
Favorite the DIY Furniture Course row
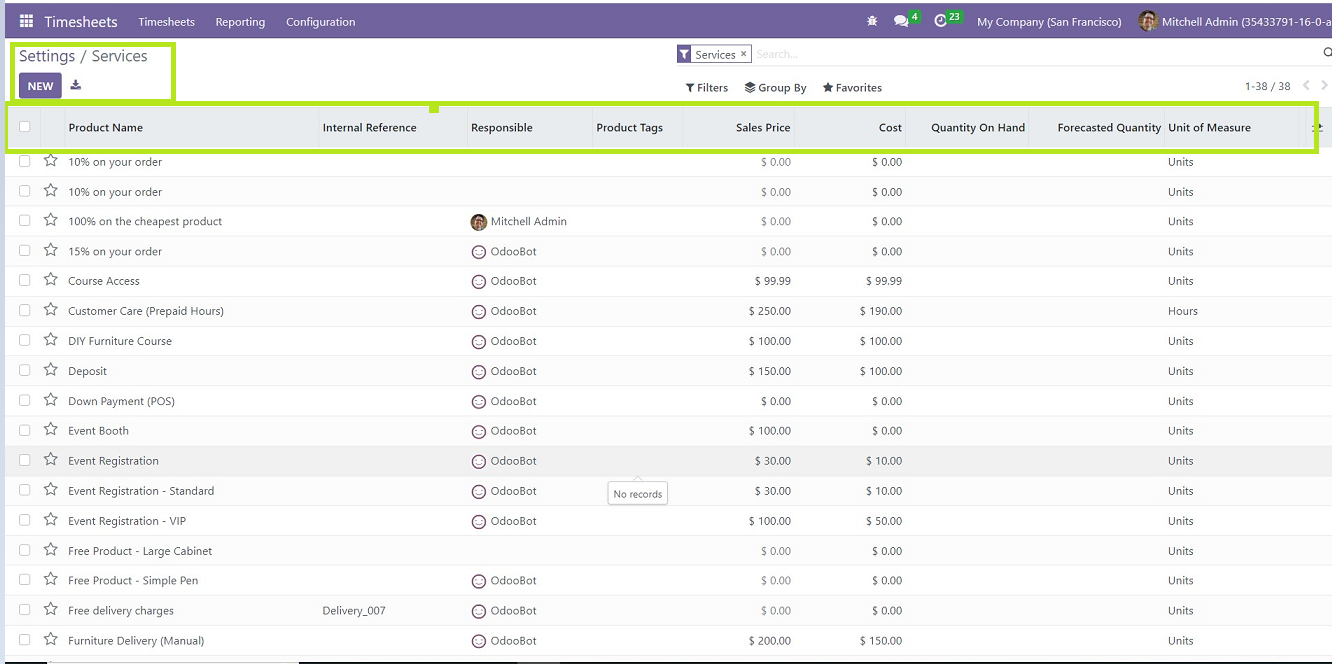pyautogui.click(x=50, y=340)
